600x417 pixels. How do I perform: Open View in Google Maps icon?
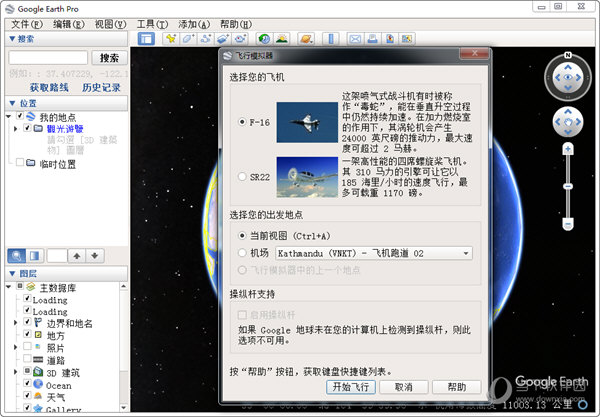407,39
